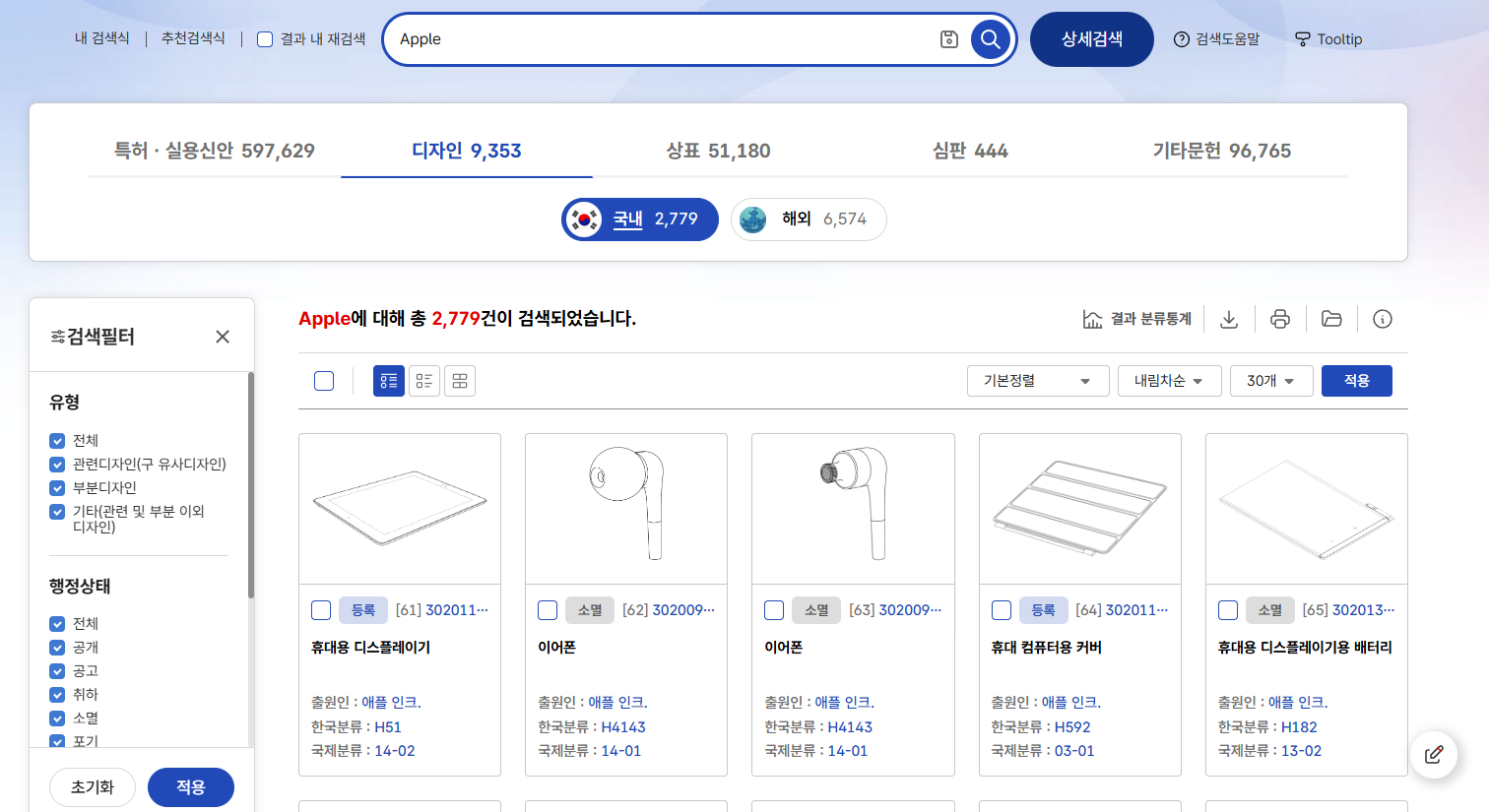Select the 해외 globe filter
The width and height of the screenshot is (1489, 812).
[809, 219]
